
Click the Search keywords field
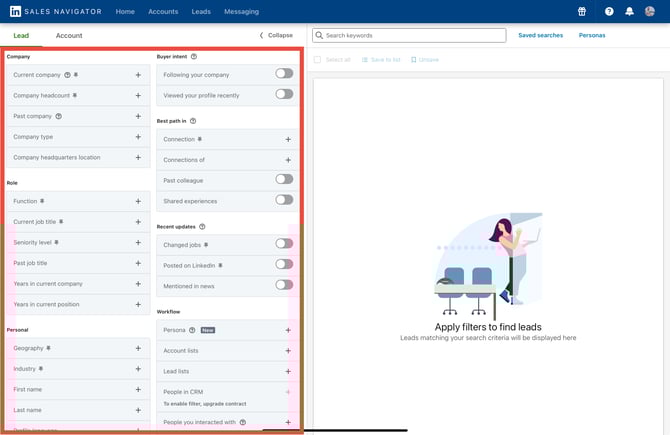pos(410,35)
